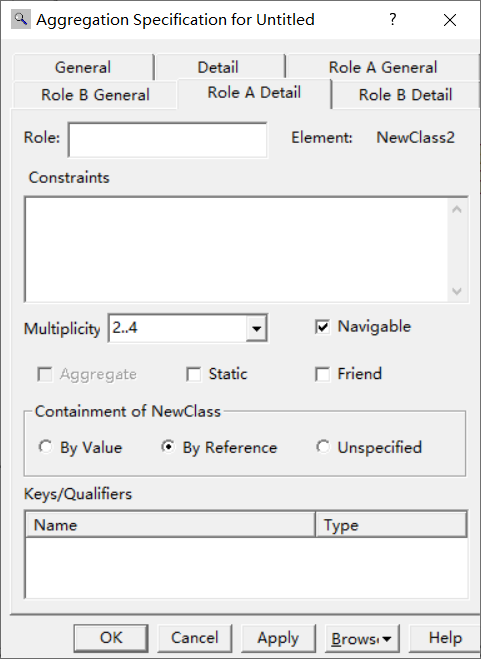Switch to the General tab
This screenshot has height=659, width=481.
pos(83,67)
